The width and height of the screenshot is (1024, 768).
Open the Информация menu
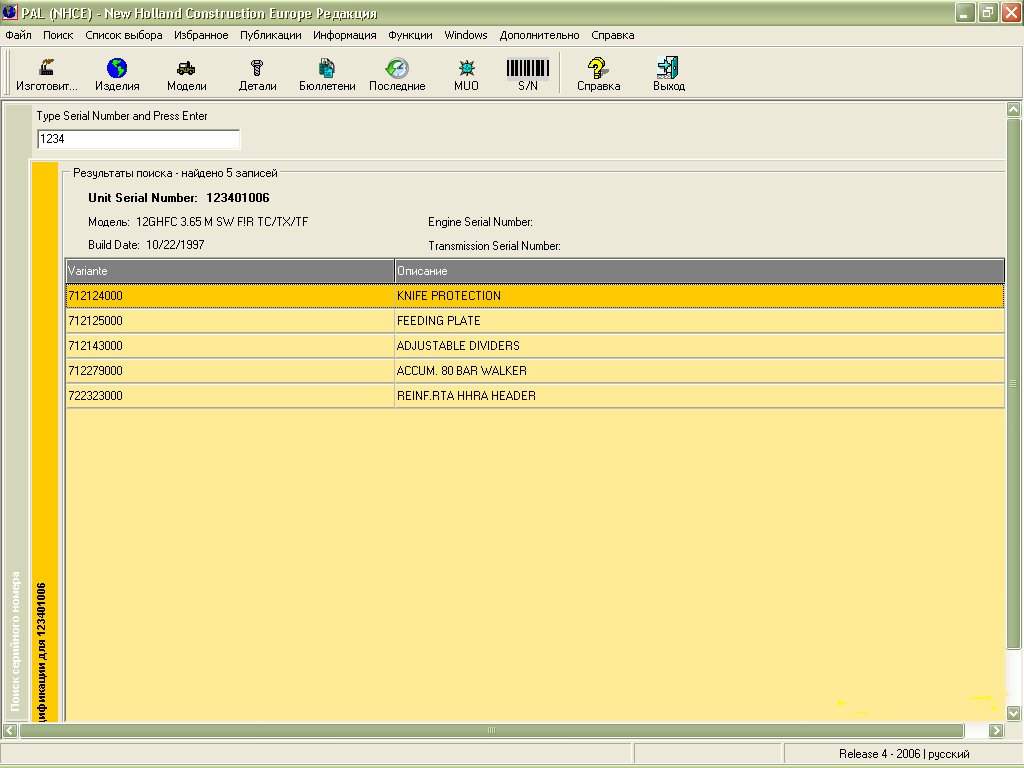[345, 35]
